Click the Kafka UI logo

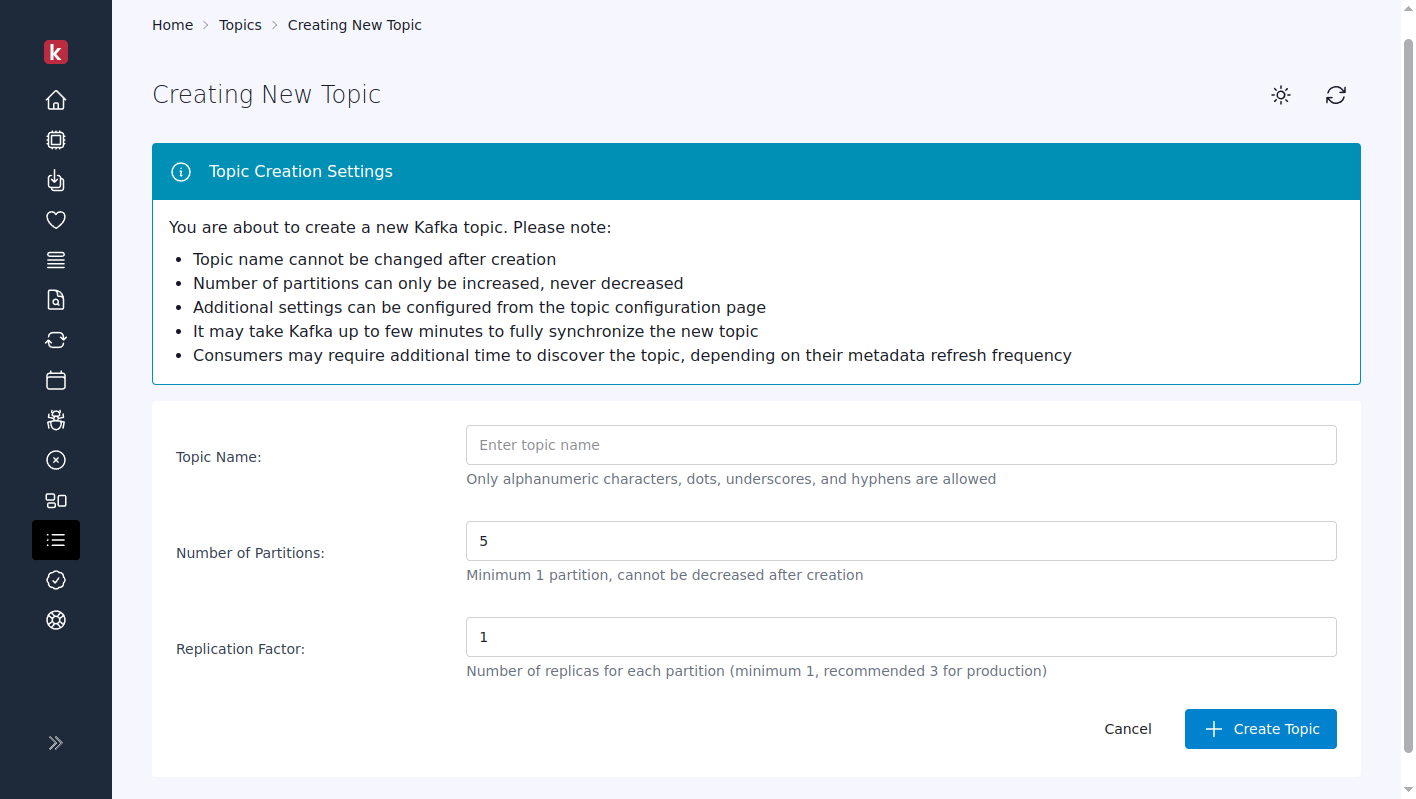point(56,52)
